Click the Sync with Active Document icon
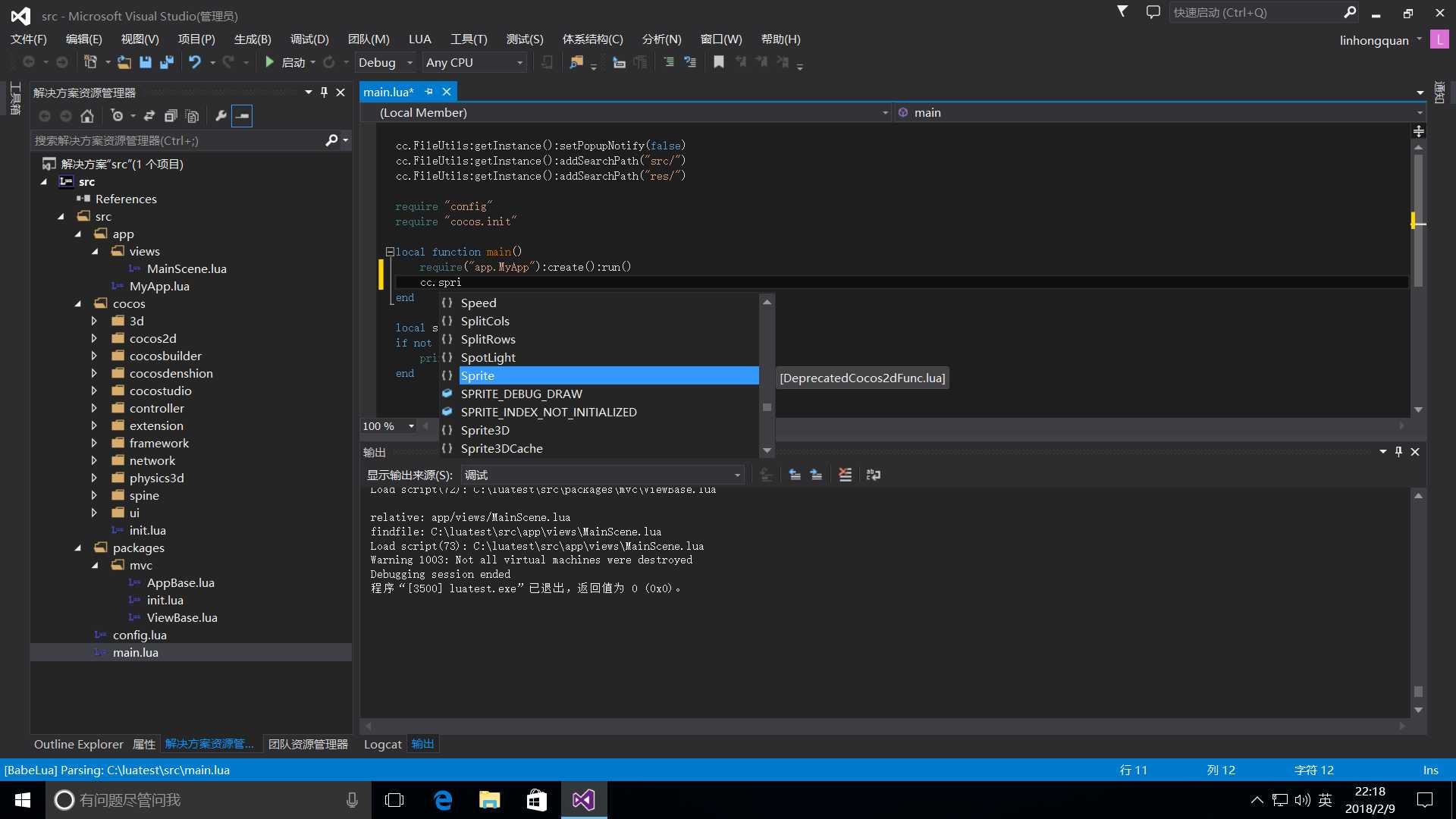Screen dimensions: 1456x819 149,116
